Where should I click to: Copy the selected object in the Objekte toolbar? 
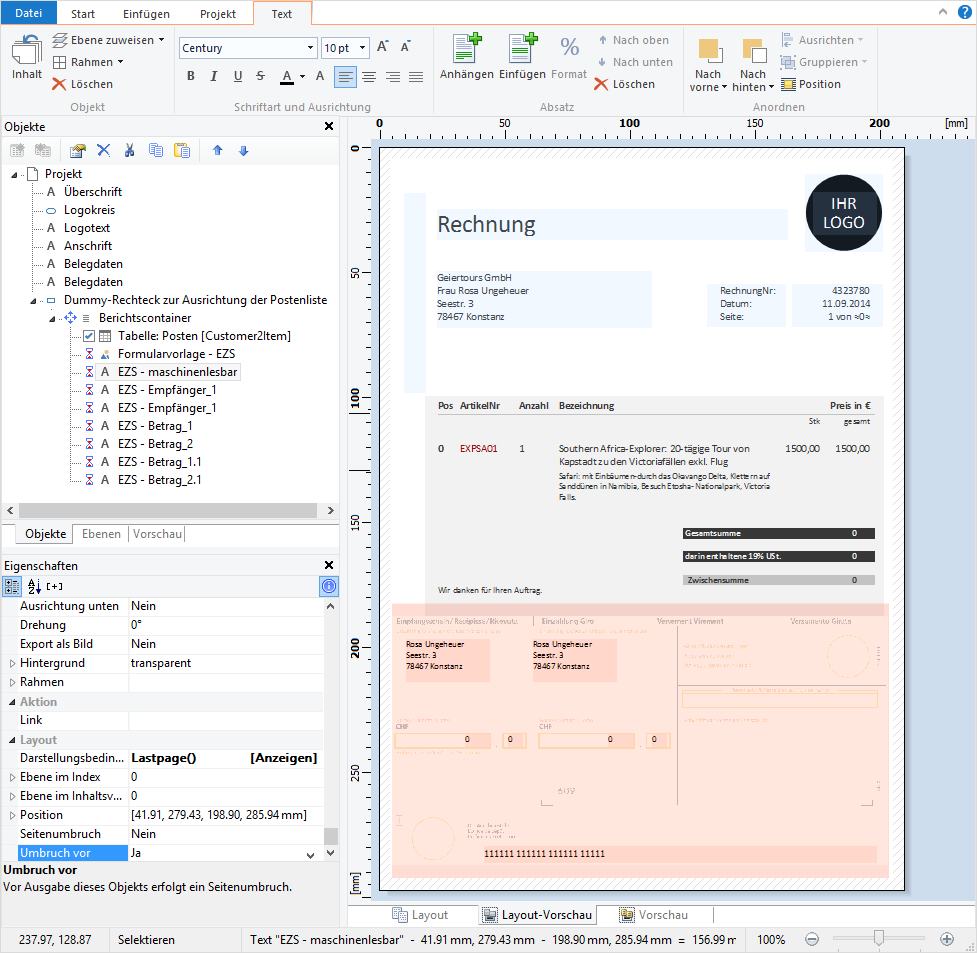[156, 150]
